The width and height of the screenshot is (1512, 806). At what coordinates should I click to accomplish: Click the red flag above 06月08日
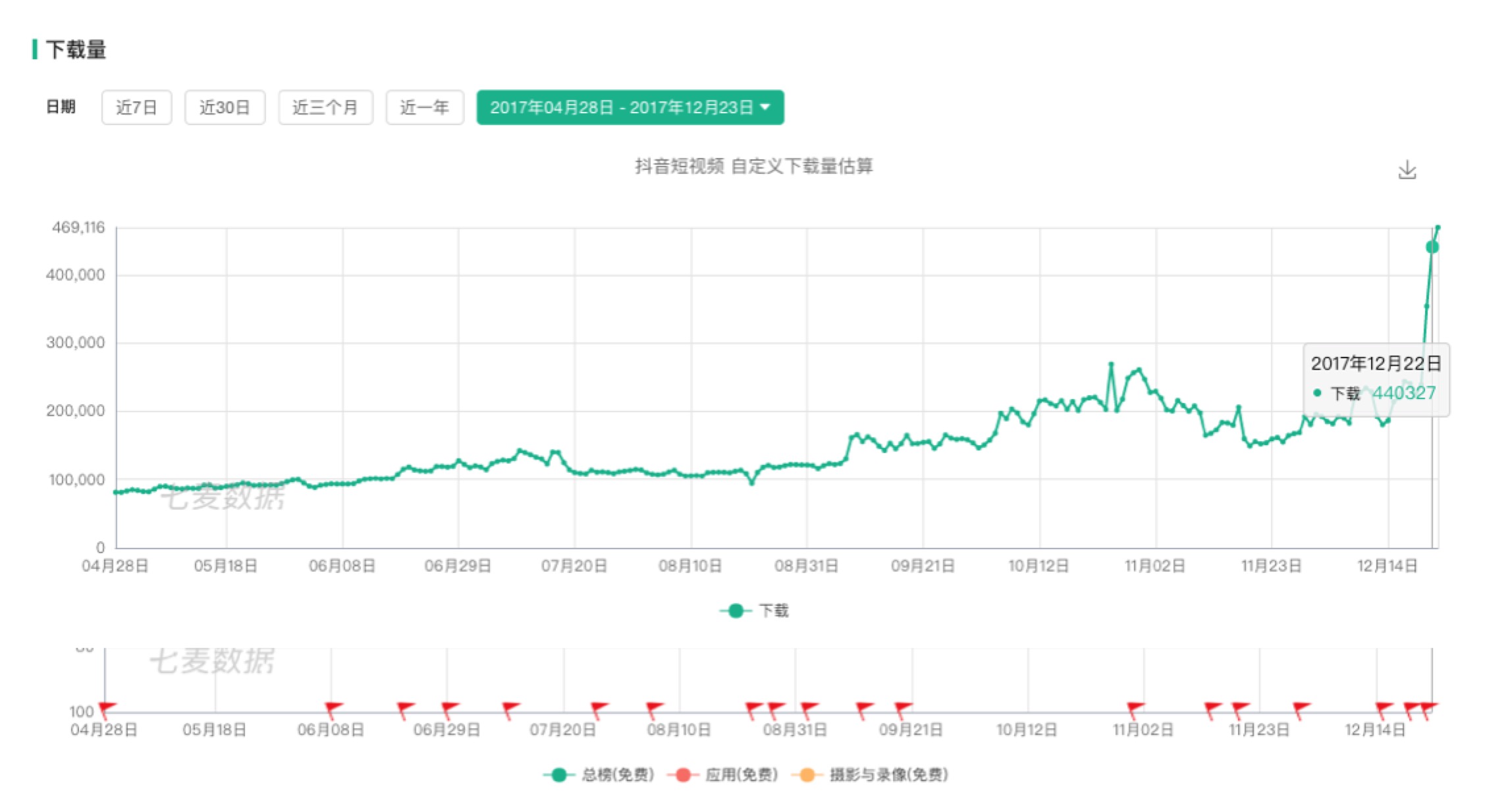[x=334, y=710]
